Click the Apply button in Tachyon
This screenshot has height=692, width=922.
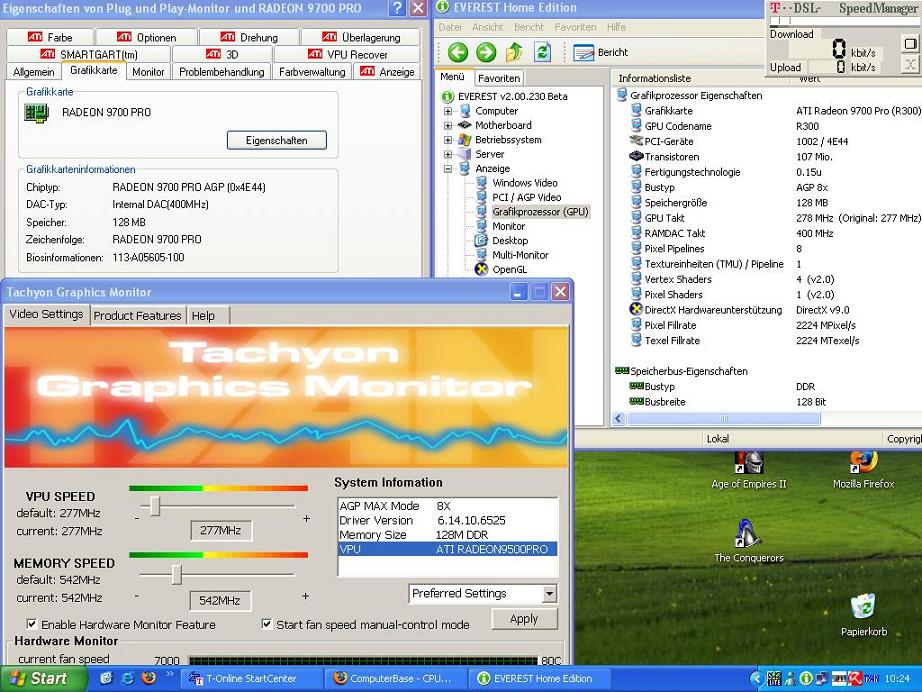[x=524, y=619]
